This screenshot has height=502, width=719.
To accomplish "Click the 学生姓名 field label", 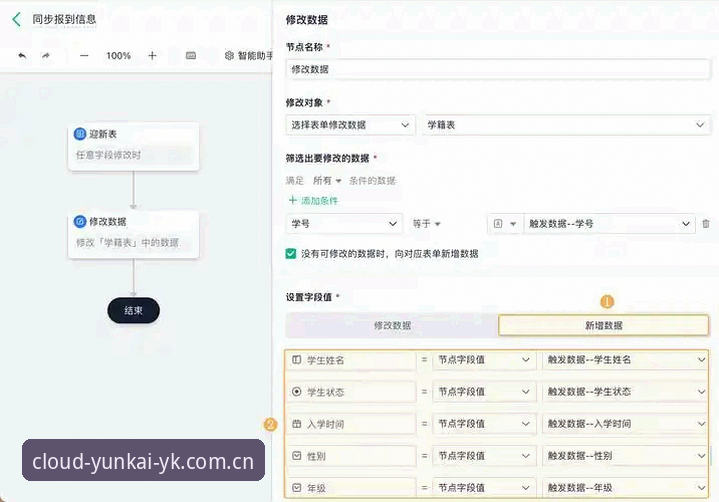I will (326, 360).
